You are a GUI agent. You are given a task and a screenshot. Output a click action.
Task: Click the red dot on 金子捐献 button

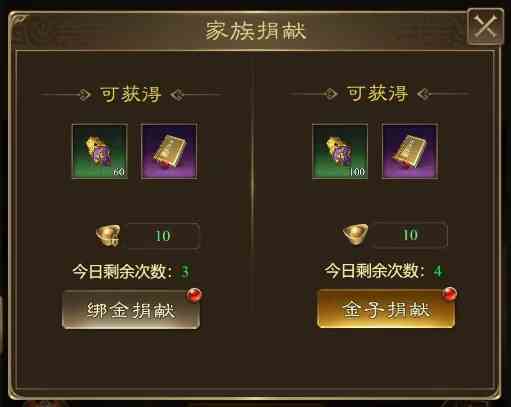(x=449, y=294)
